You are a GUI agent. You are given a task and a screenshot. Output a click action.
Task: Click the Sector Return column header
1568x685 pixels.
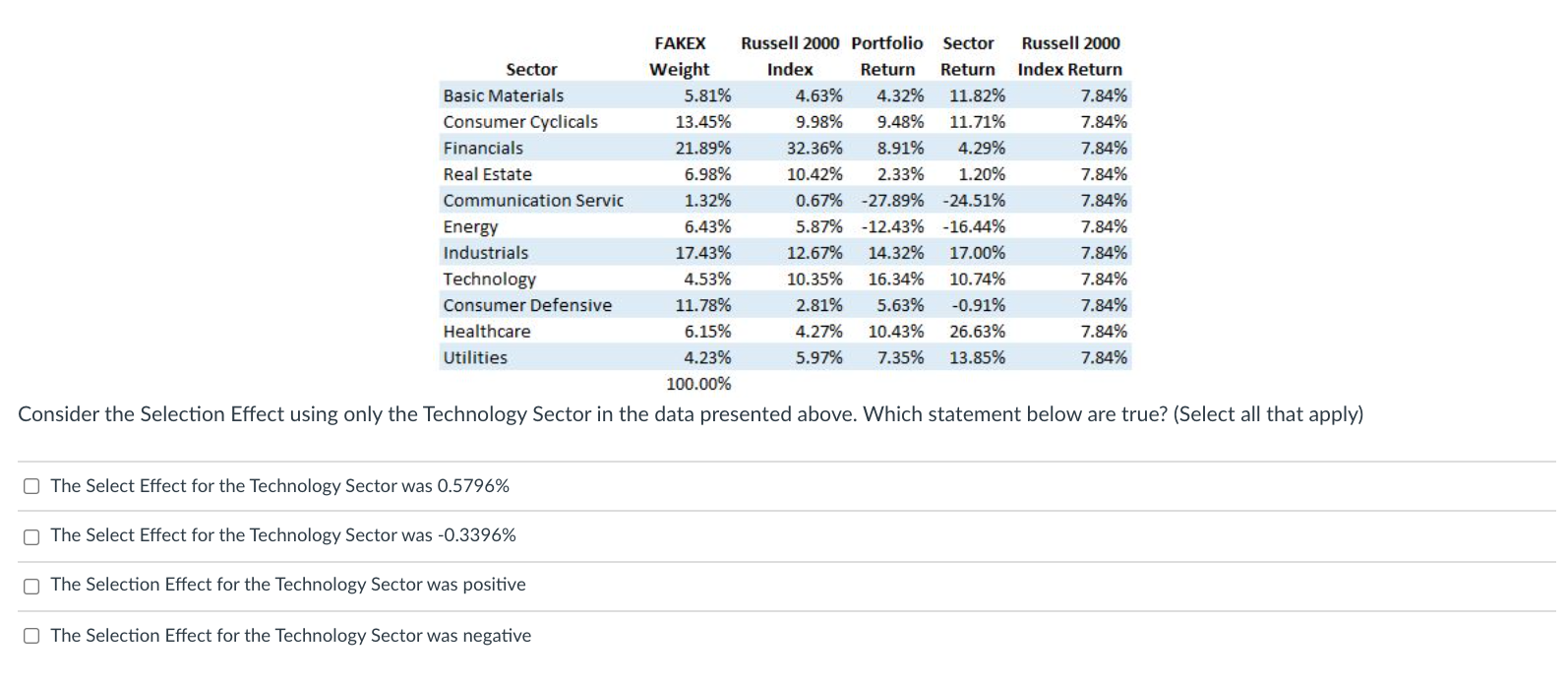click(x=968, y=56)
